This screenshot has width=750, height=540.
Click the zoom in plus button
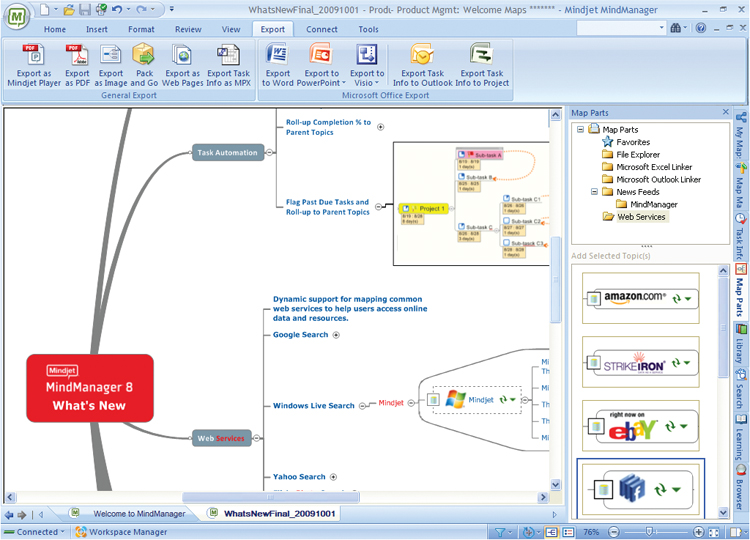point(698,532)
